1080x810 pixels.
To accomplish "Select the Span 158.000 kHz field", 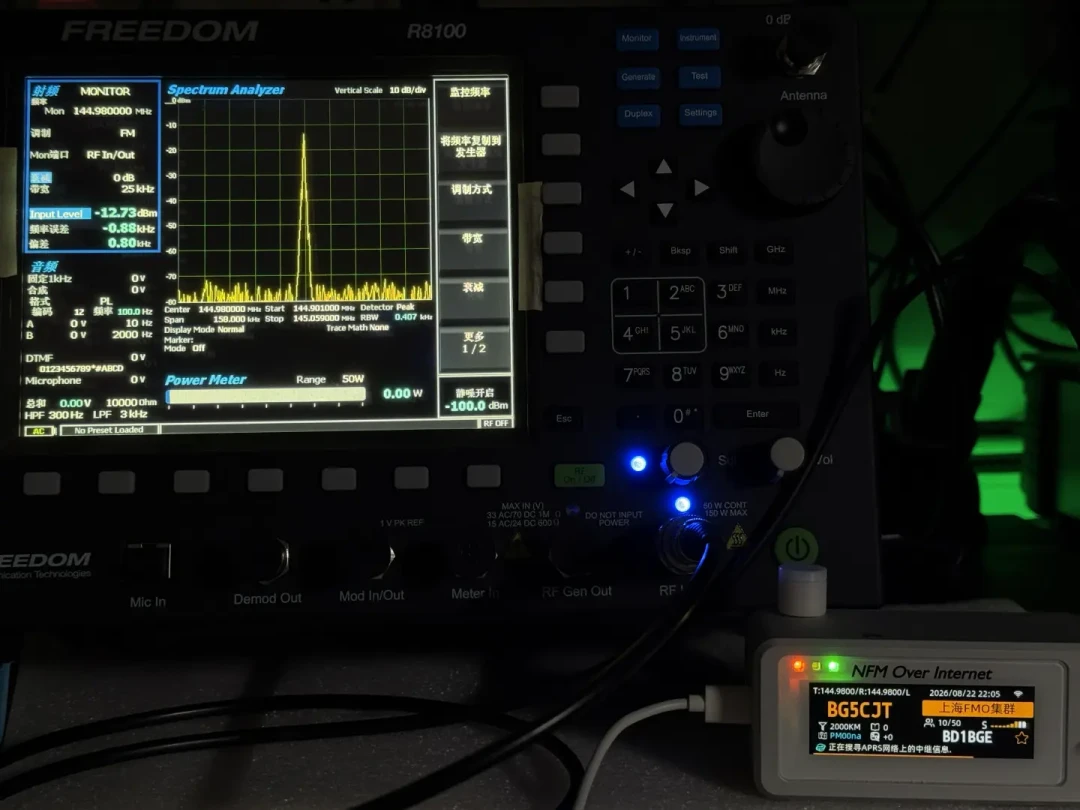I will point(212,320).
